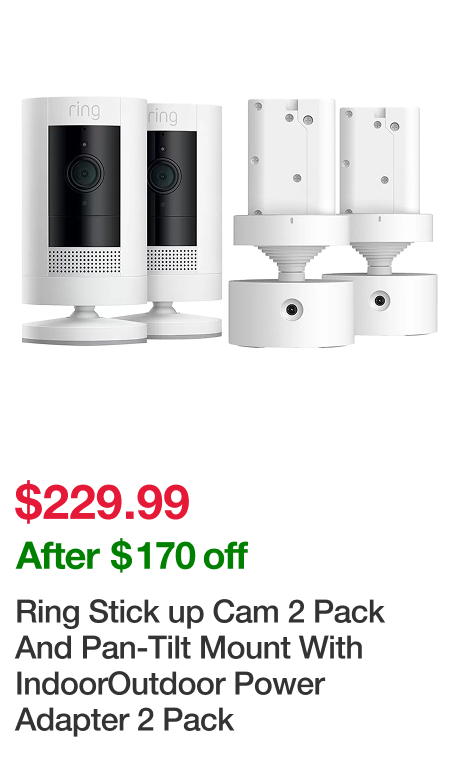Click the 'And Pan-Tilt Mount With' title line

pyautogui.click(x=189, y=648)
